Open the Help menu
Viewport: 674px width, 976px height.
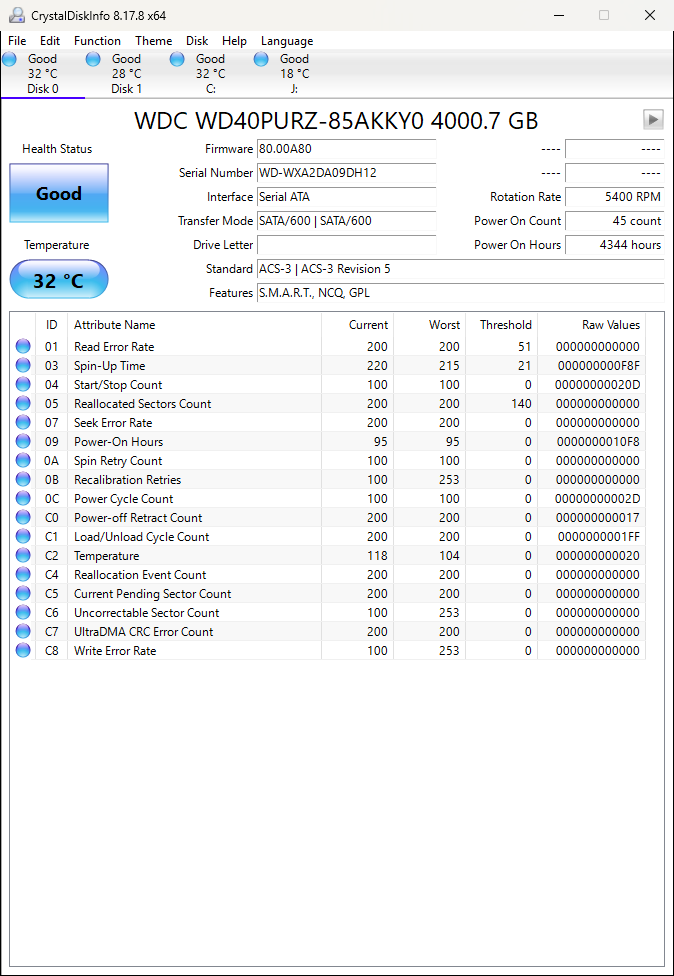coord(234,41)
